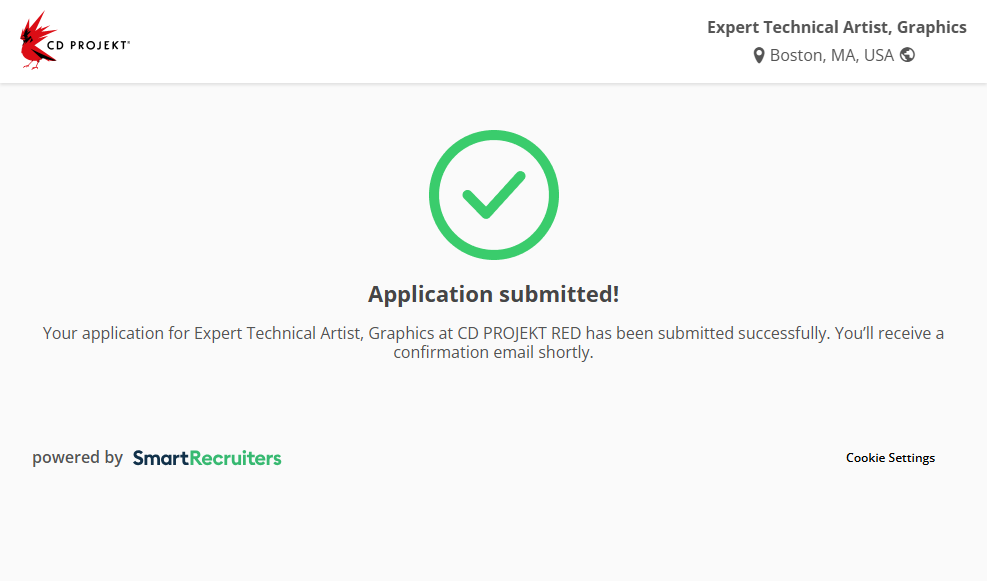Image resolution: width=987 pixels, height=581 pixels.
Task: Open the SmartRecruiters logo link
Action: click(207, 458)
